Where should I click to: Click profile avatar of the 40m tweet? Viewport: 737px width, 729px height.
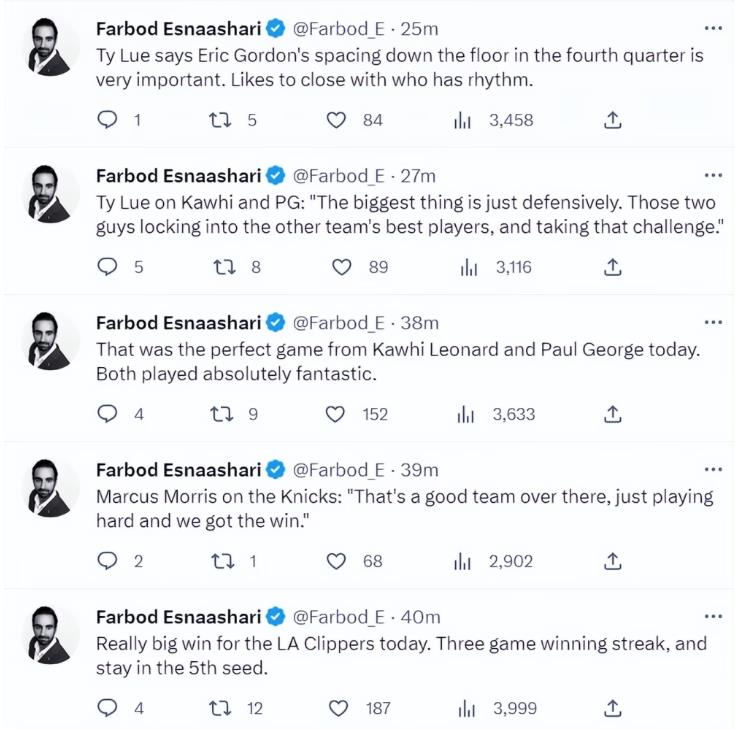point(50,635)
